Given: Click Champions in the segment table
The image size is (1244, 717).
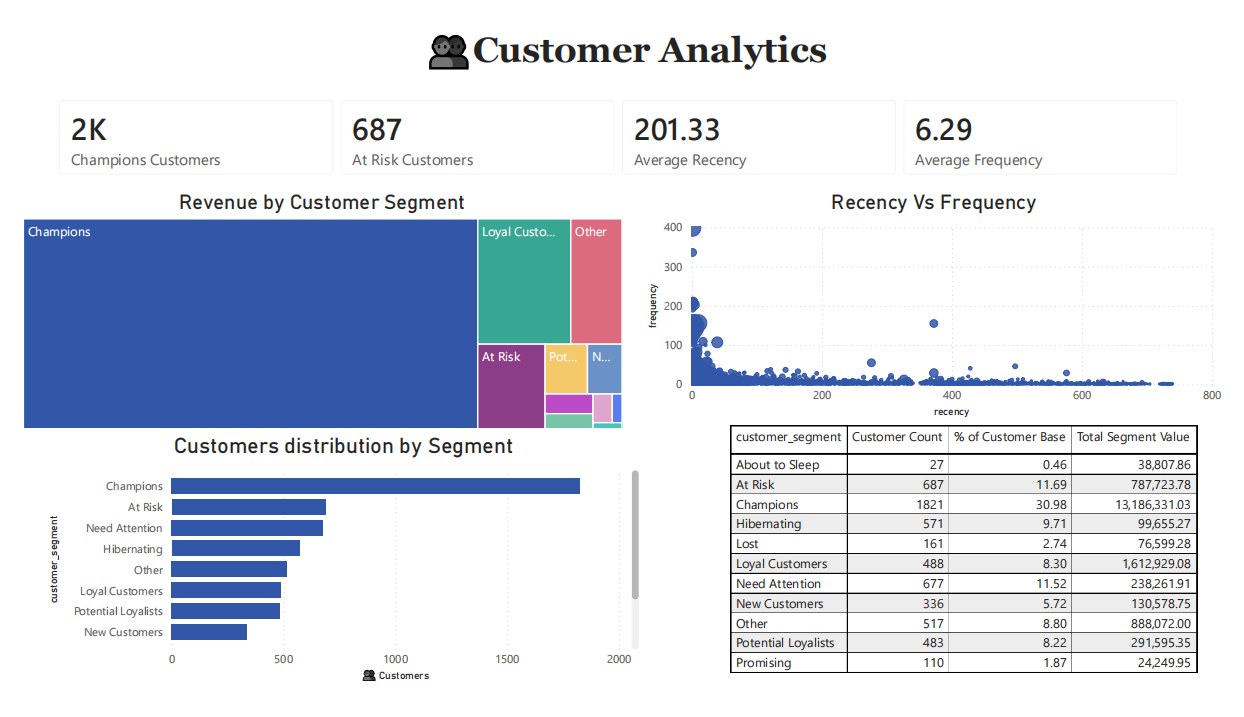Looking at the screenshot, I should click(767, 505).
